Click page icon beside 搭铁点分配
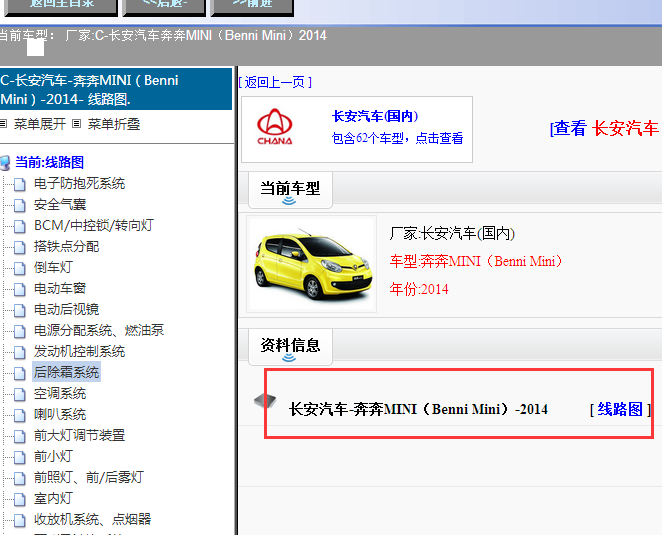Viewport: 662px width, 535px height. pyautogui.click(x=19, y=247)
